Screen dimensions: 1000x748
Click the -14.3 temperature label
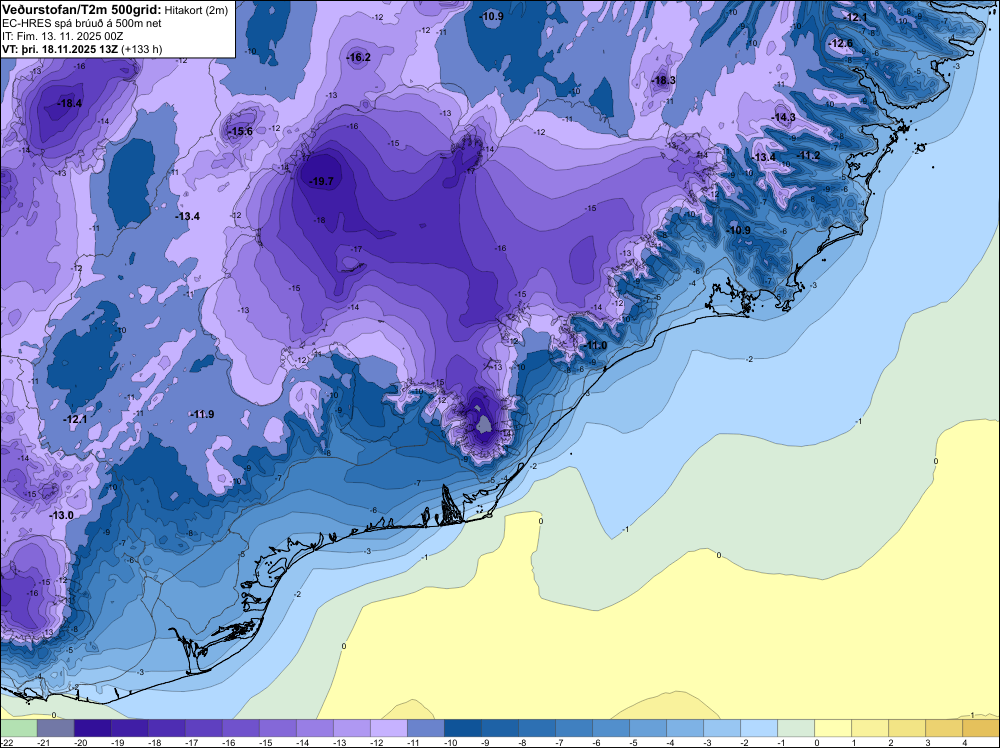[783, 117]
